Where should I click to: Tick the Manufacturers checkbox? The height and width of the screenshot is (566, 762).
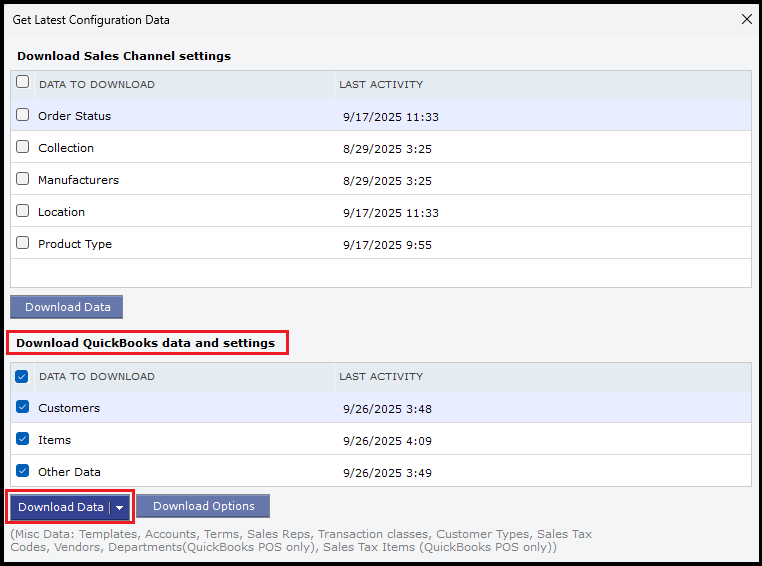[23, 179]
